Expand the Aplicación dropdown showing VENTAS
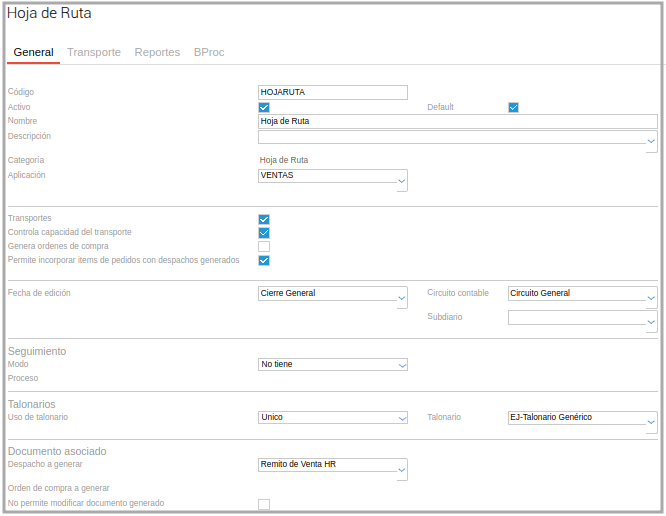The height and width of the screenshot is (516, 666). click(402, 182)
